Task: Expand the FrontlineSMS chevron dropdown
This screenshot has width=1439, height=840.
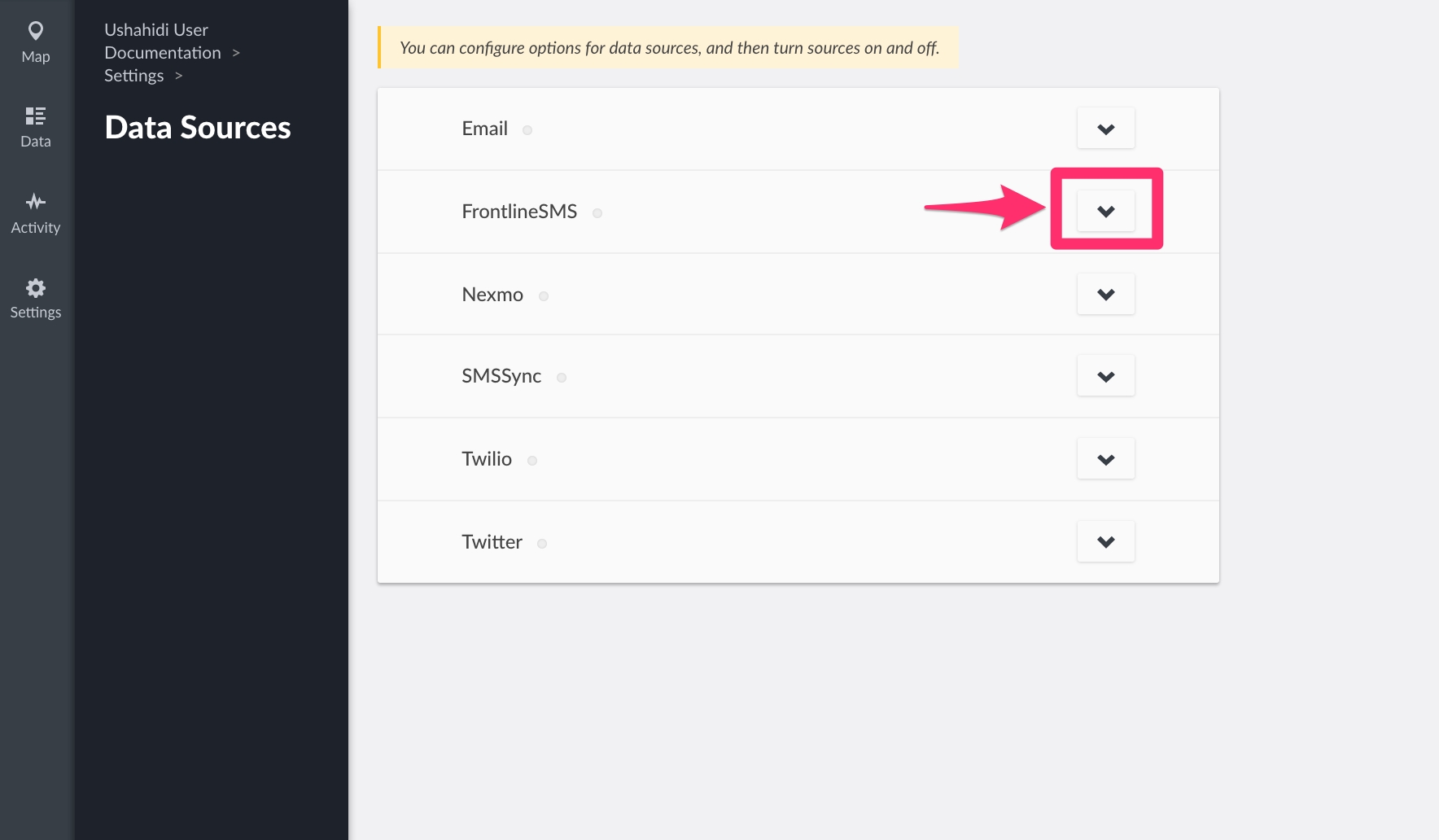Action: (x=1105, y=212)
